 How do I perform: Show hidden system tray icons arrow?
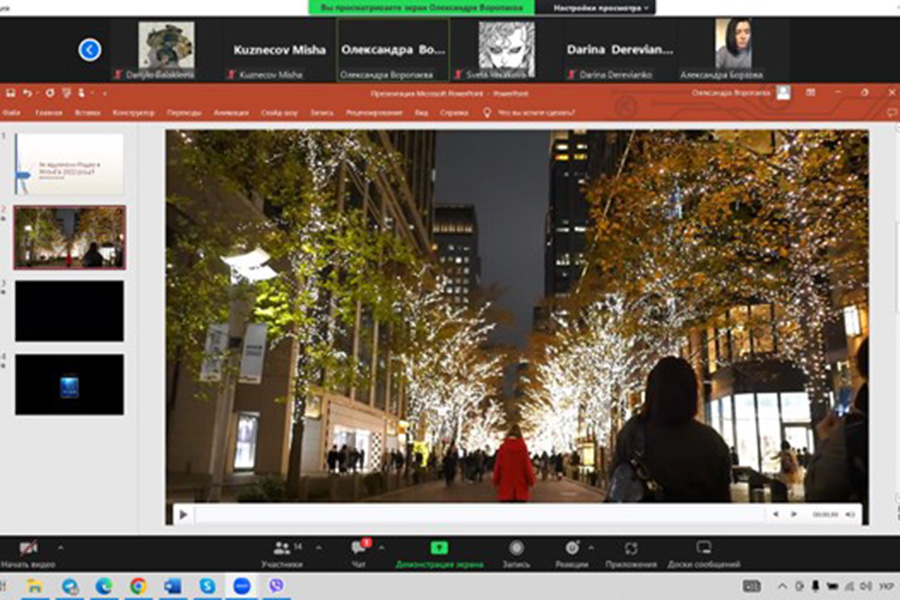tap(782, 586)
